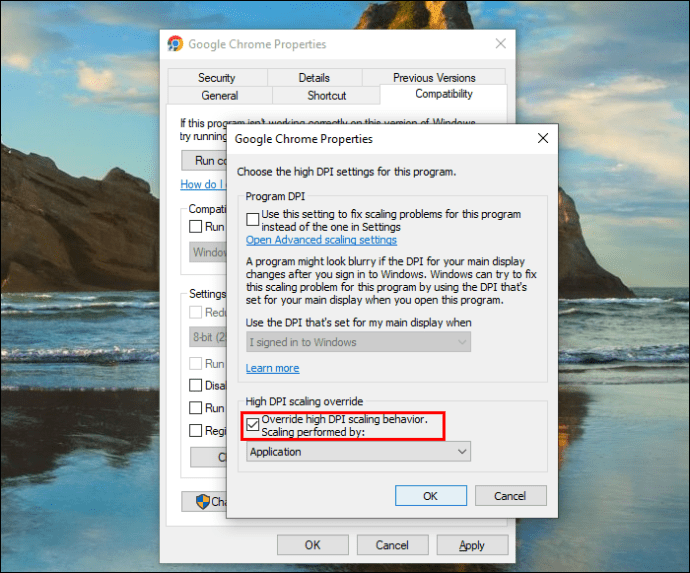Open the 'I signed in to Windows' dropdown
Image resolution: width=690 pixels, height=573 pixels.
point(358,342)
